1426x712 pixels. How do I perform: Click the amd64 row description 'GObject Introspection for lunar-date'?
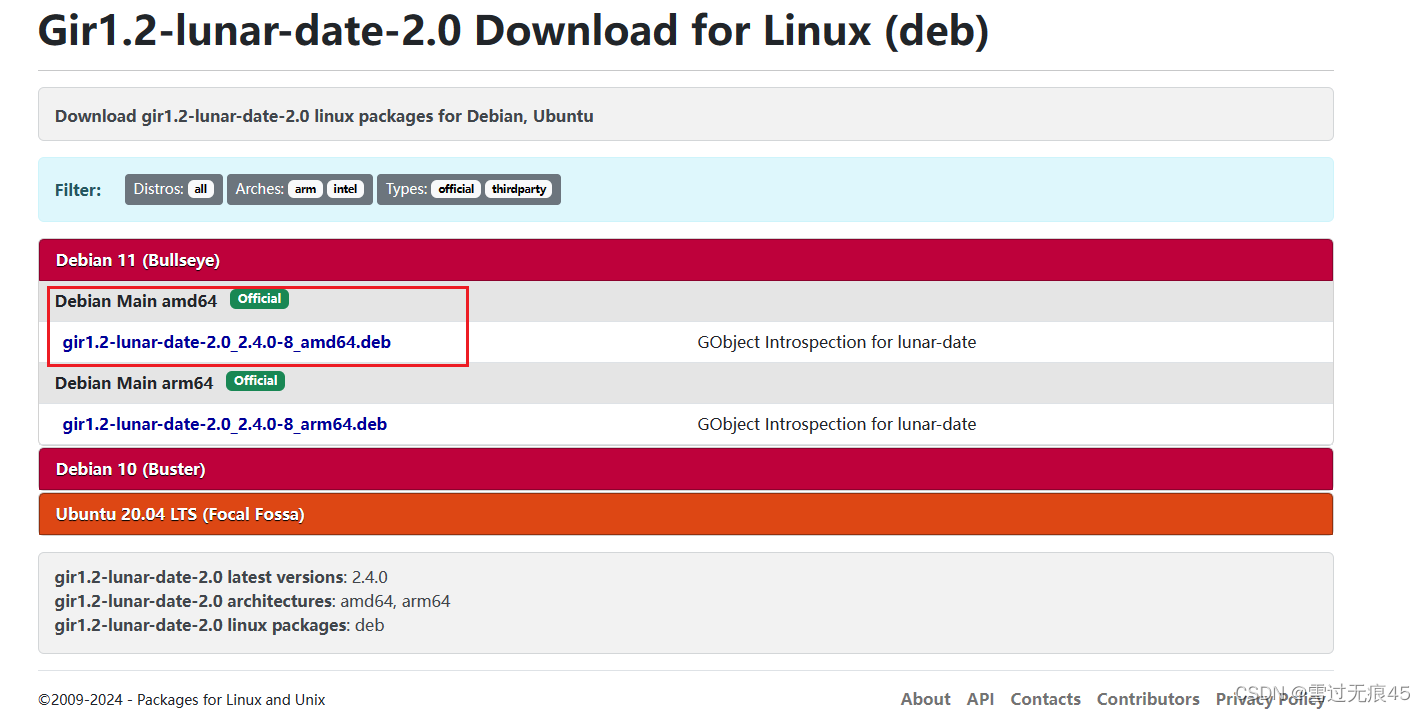tap(836, 342)
